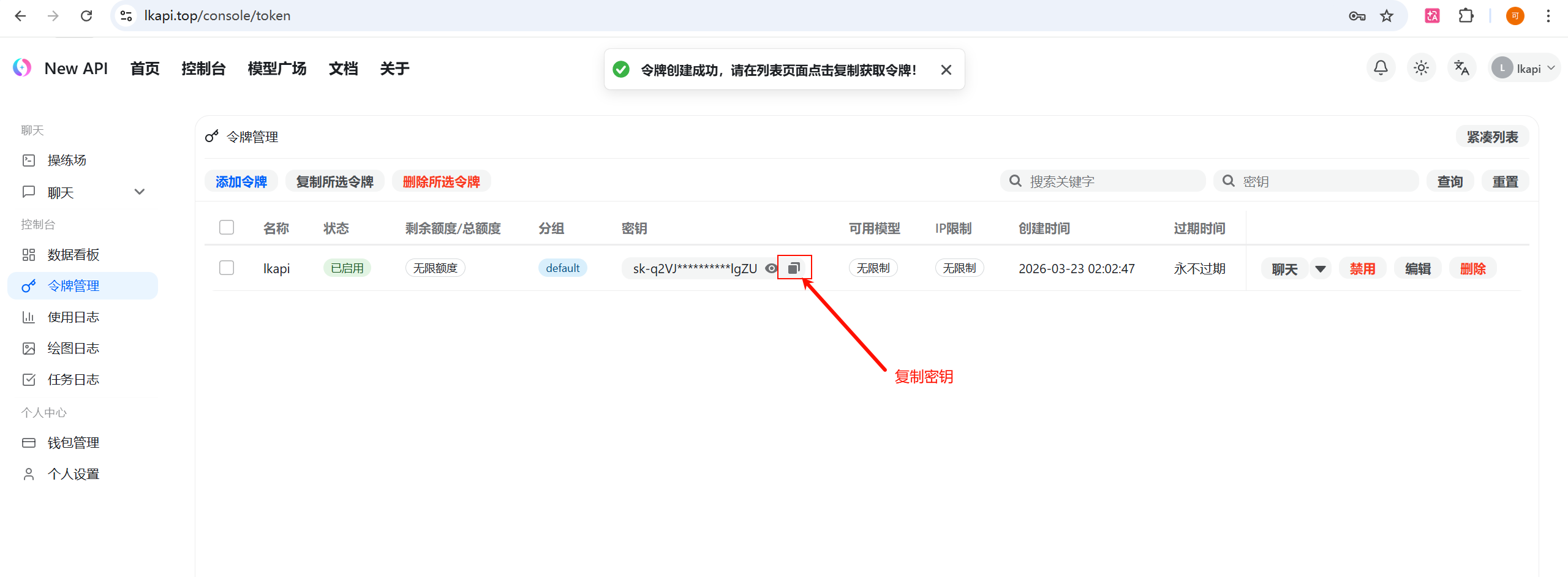The height and width of the screenshot is (577, 1568).
Task: Click the 添加令牌 button
Action: click(241, 182)
